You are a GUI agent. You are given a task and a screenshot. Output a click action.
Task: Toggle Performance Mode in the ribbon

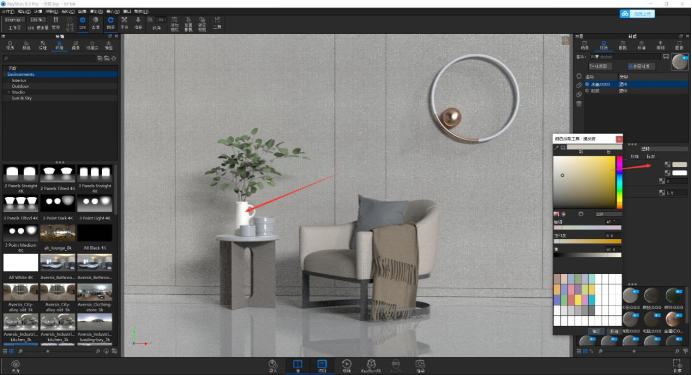point(69,23)
